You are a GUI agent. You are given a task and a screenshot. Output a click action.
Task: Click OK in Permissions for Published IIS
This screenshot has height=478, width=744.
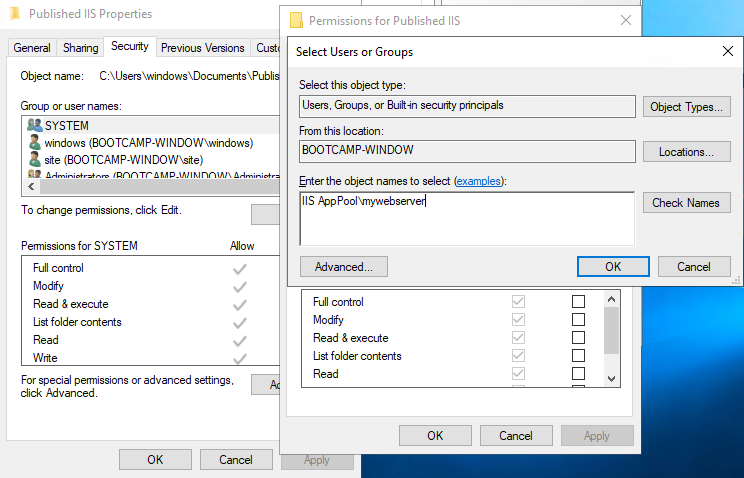(x=435, y=436)
